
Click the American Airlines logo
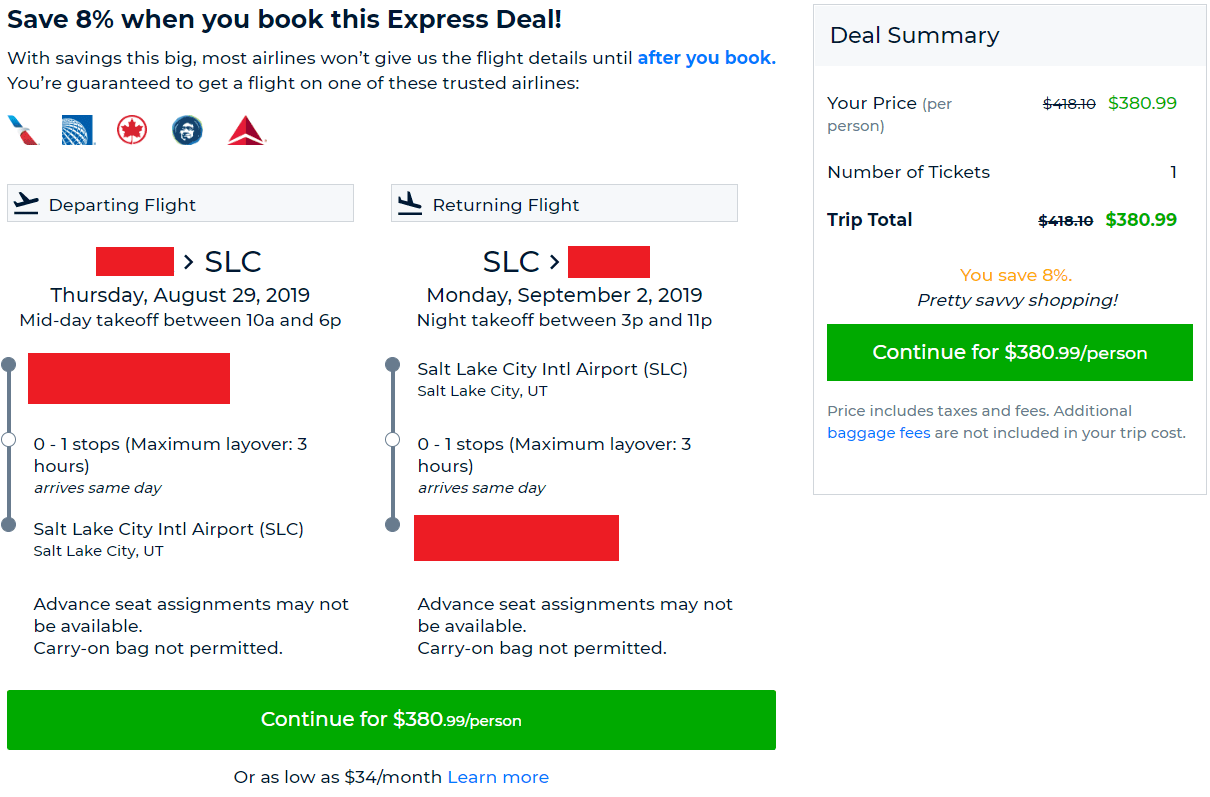click(x=22, y=130)
